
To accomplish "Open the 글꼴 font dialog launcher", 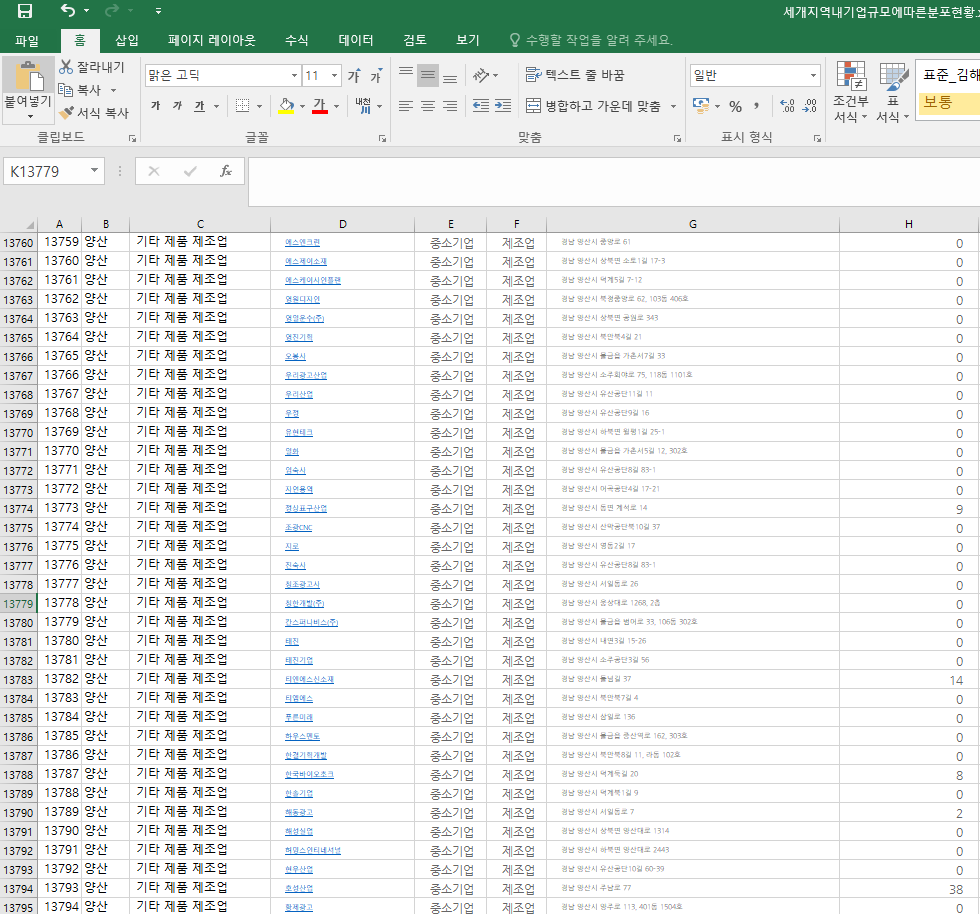I will click(x=382, y=138).
